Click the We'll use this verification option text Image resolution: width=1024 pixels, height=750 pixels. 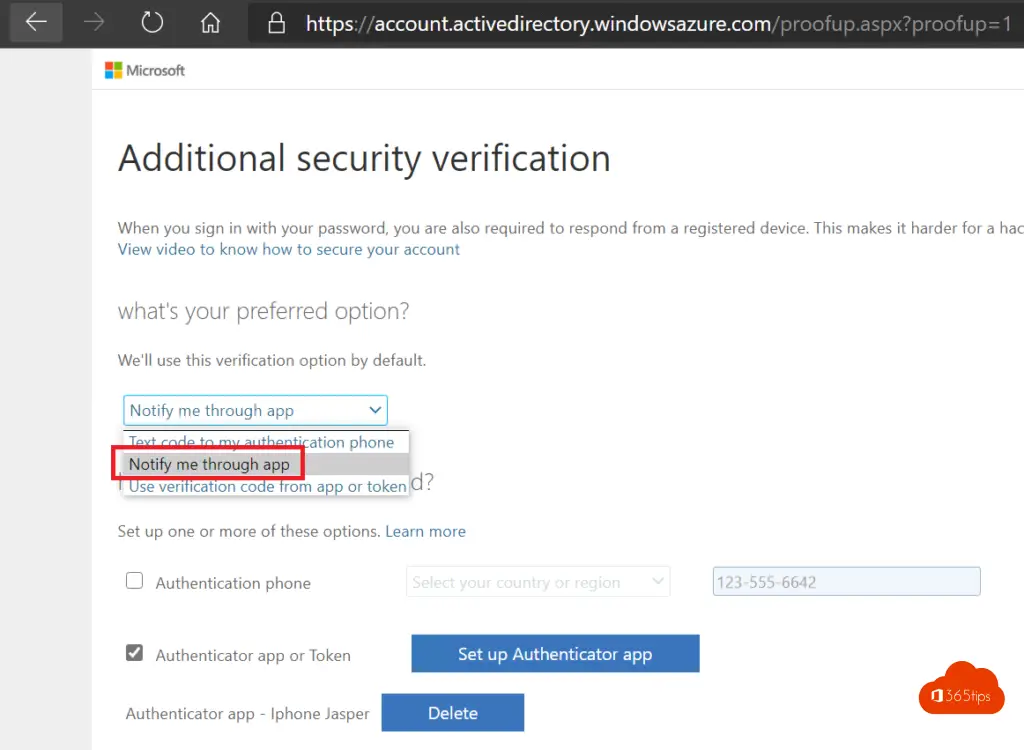pyautogui.click(x=272, y=361)
